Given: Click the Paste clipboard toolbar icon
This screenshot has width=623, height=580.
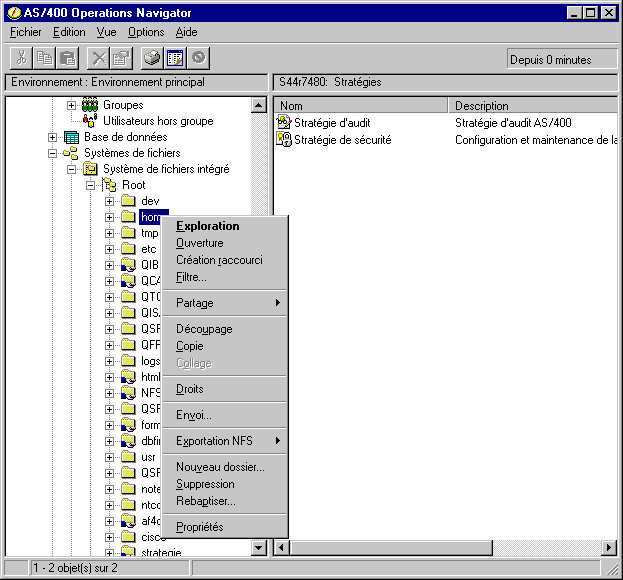Looking at the screenshot, I should 67,58.
